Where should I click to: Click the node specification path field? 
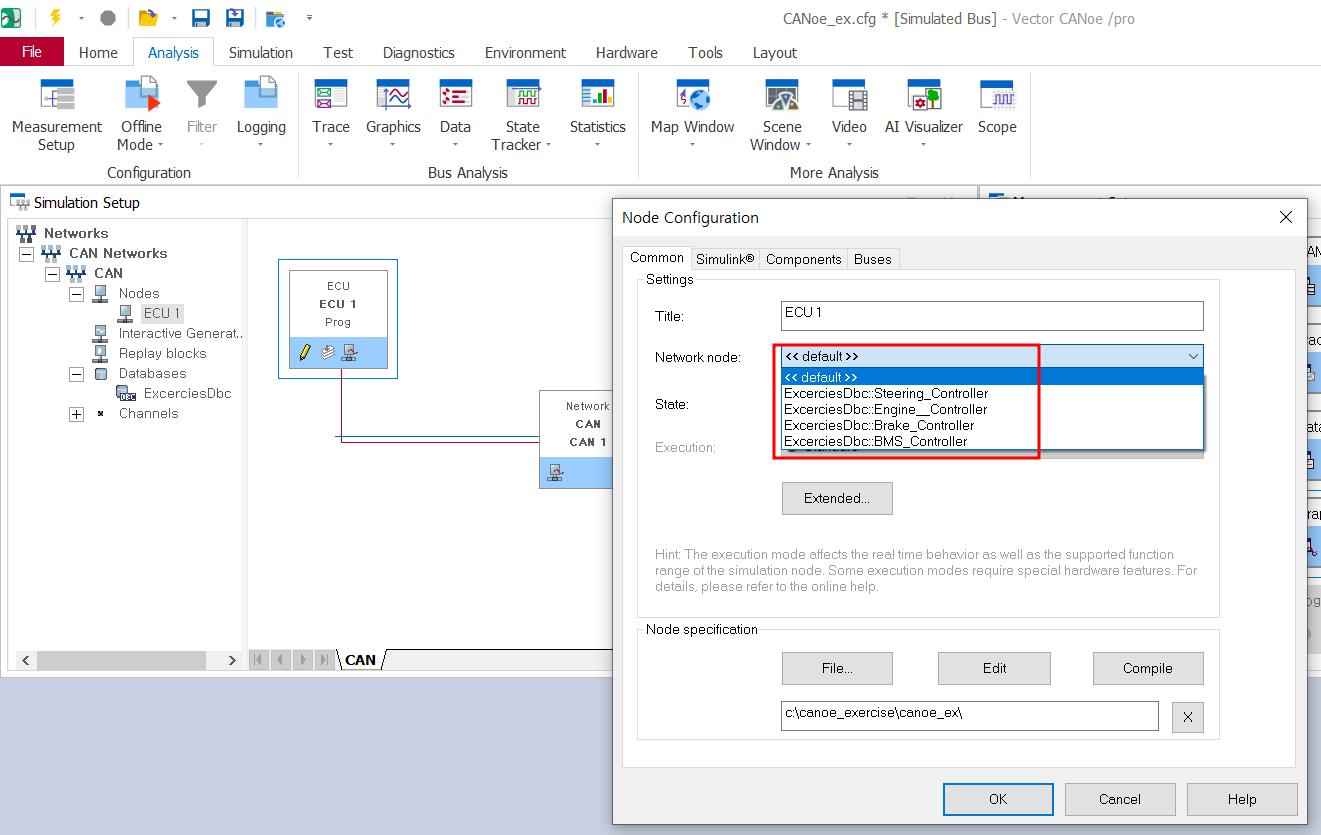point(970,716)
